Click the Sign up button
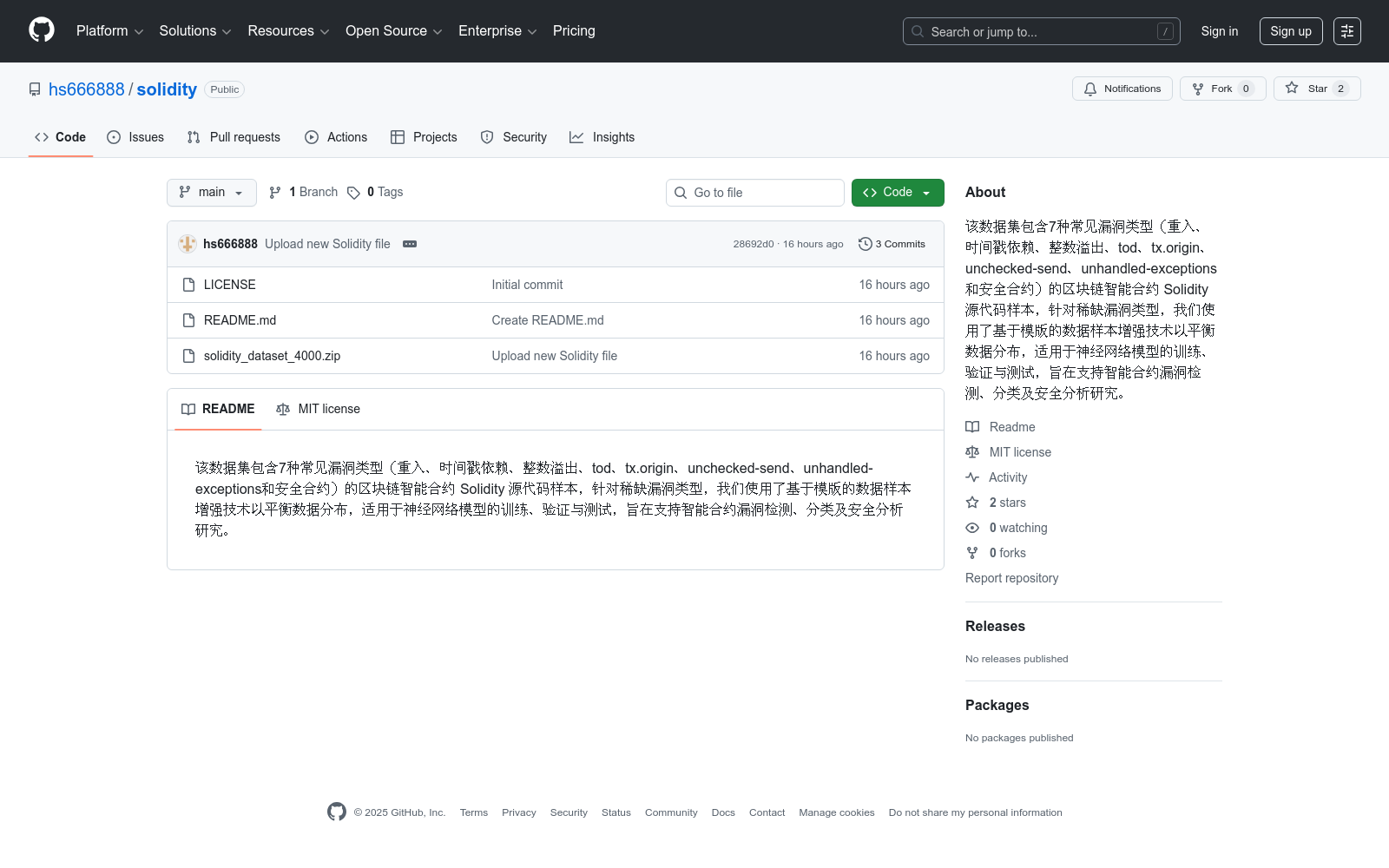 [x=1291, y=31]
